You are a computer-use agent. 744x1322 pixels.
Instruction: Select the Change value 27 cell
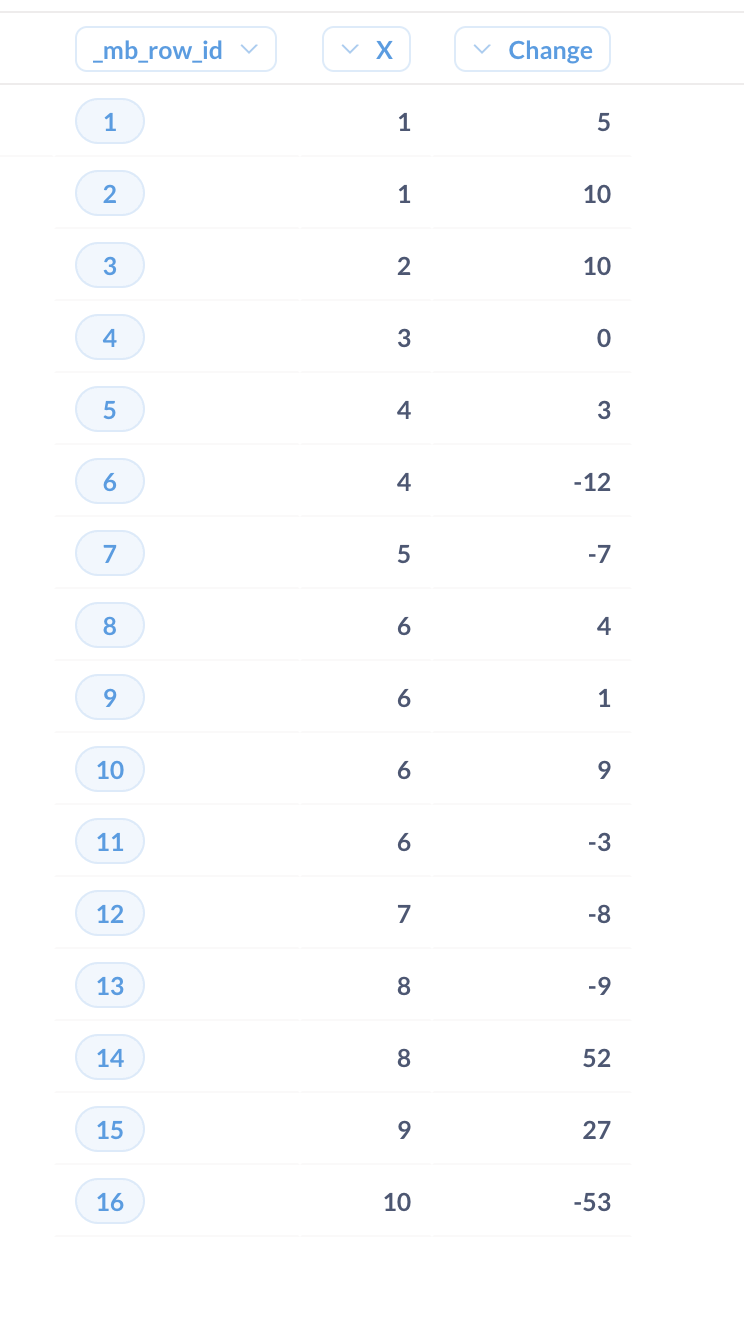click(596, 1130)
